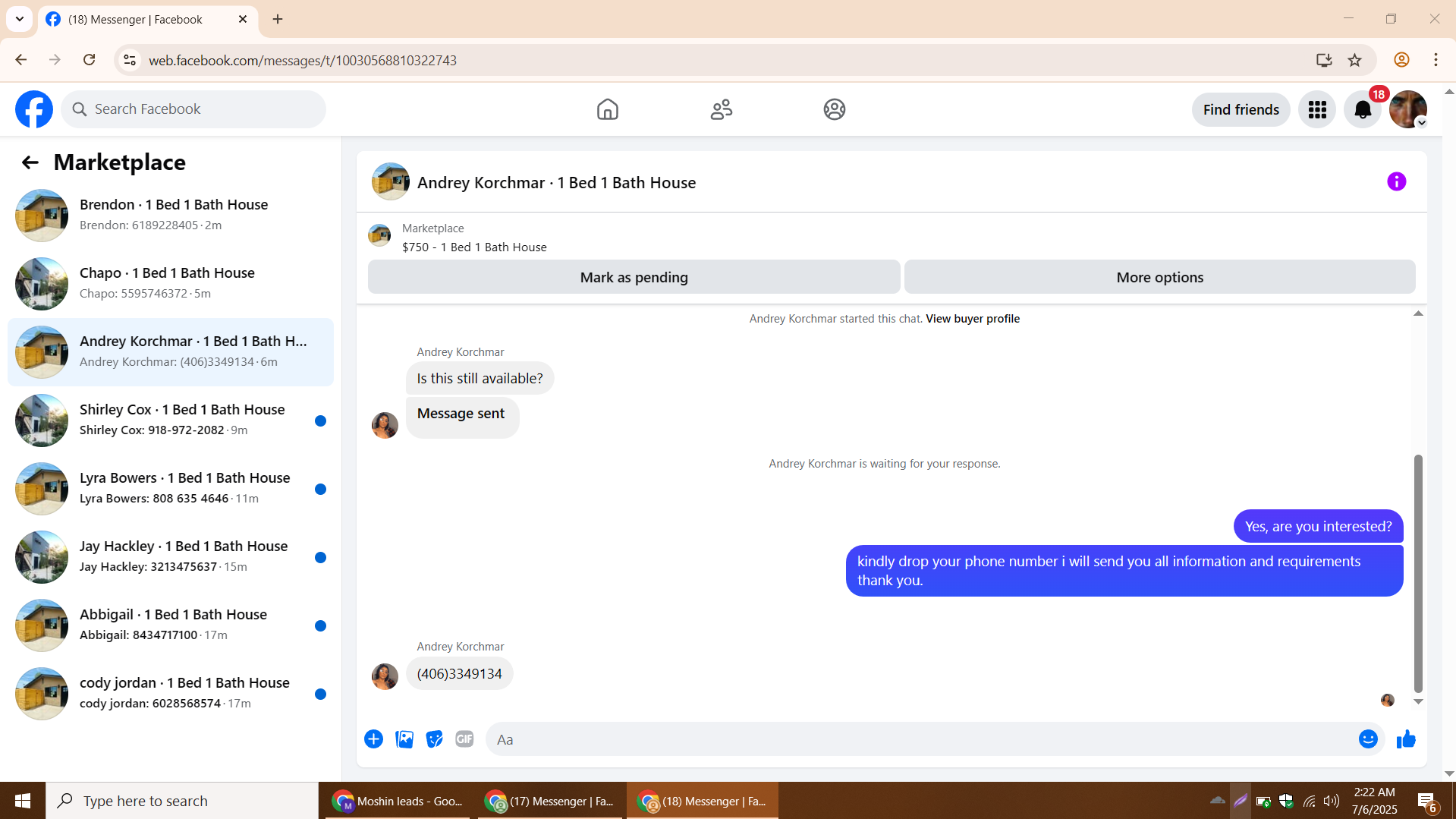
Task: Go back one page in the browser
Action: tap(21, 60)
